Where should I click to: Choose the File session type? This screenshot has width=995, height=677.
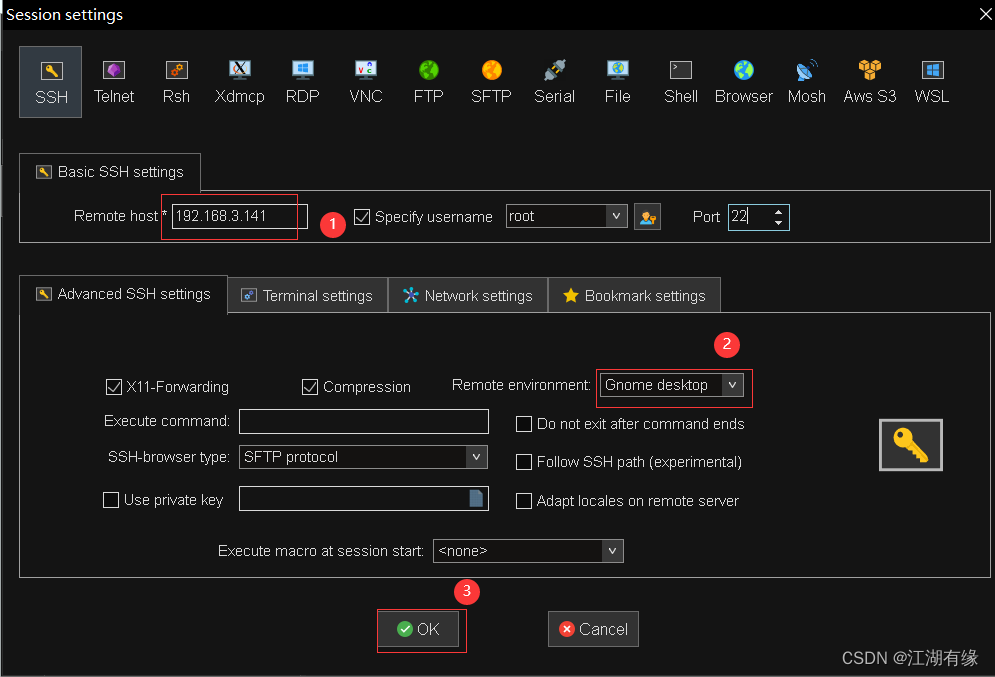(617, 82)
